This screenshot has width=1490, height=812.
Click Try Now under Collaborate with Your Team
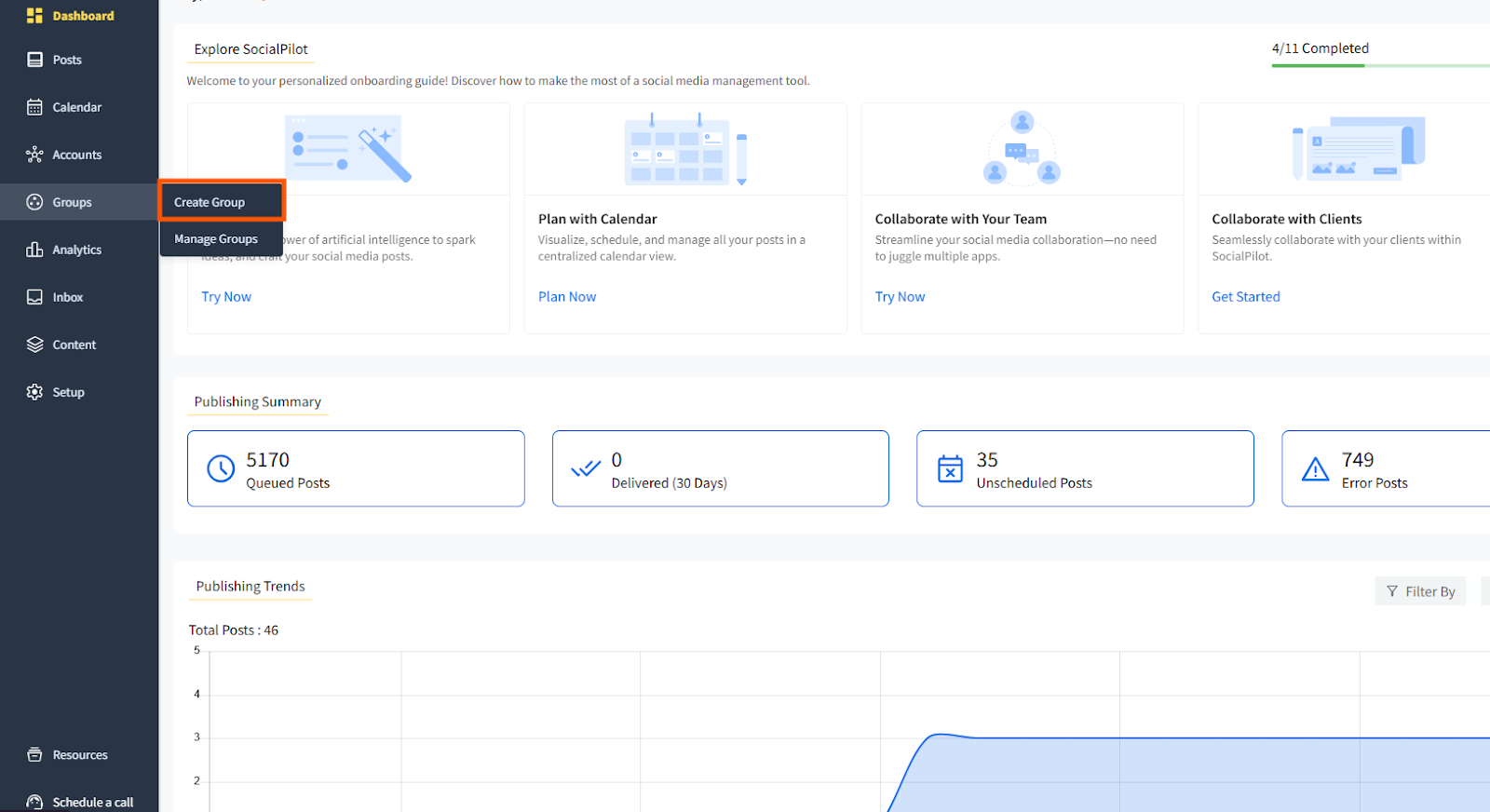[900, 297]
